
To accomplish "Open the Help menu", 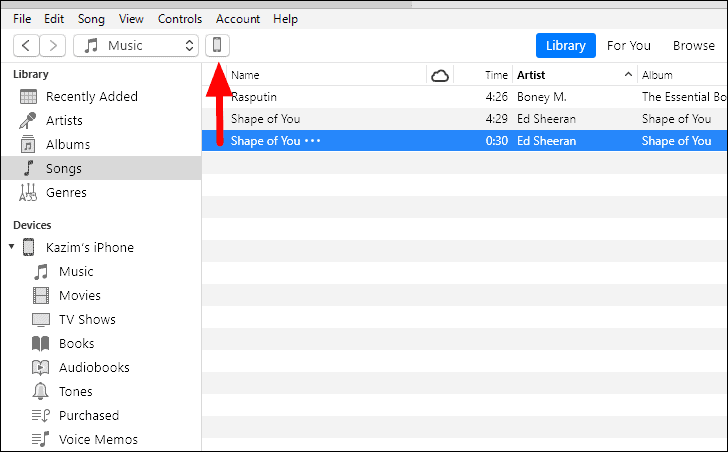I will (285, 19).
